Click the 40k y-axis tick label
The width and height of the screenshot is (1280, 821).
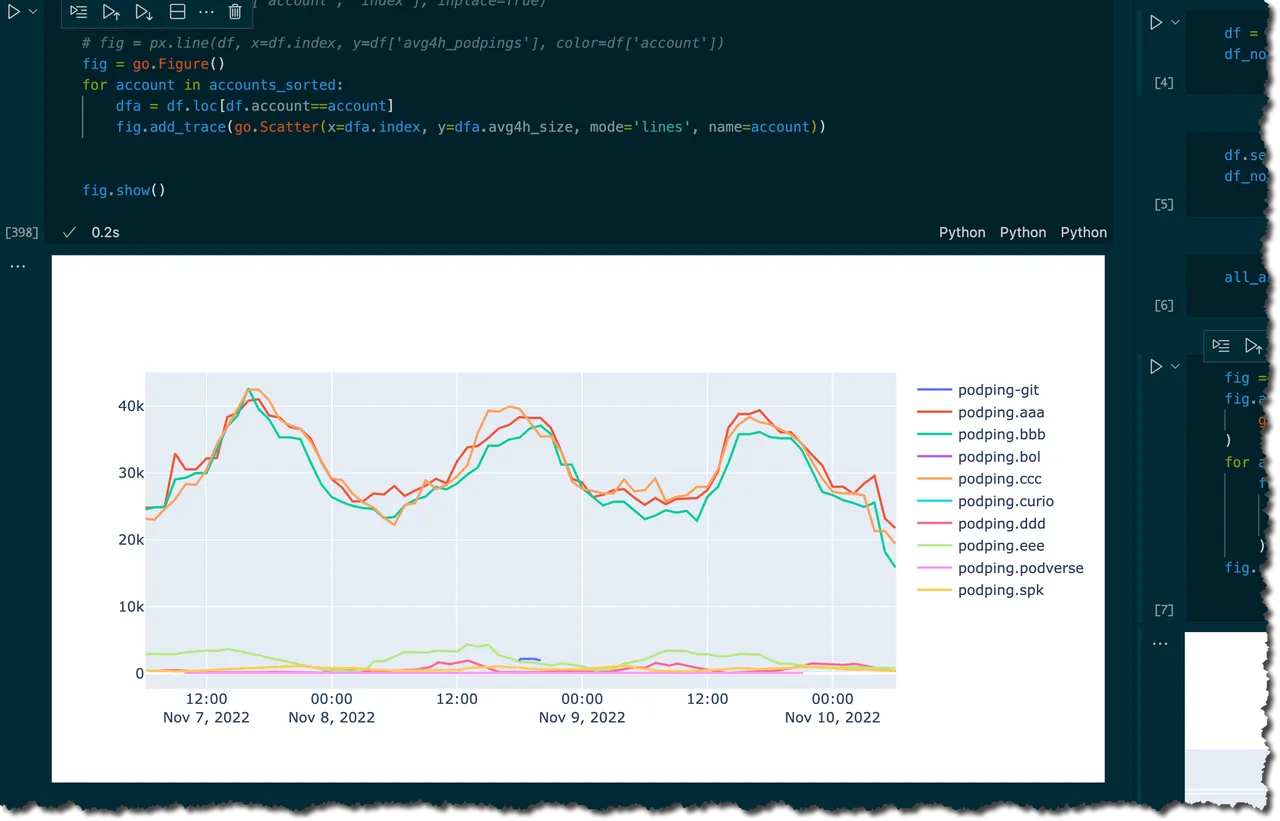tap(132, 406)
